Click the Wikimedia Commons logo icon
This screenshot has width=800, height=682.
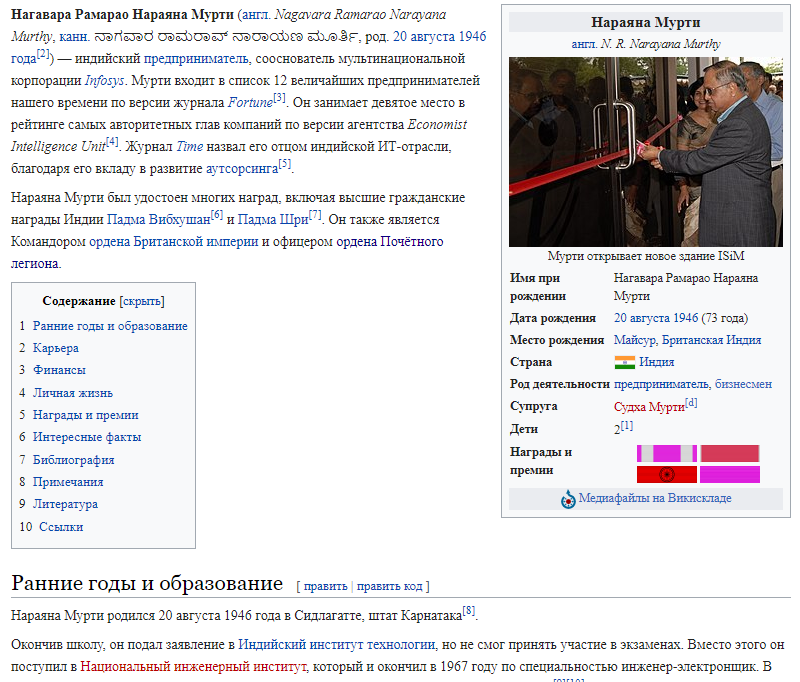click(568, 499)
